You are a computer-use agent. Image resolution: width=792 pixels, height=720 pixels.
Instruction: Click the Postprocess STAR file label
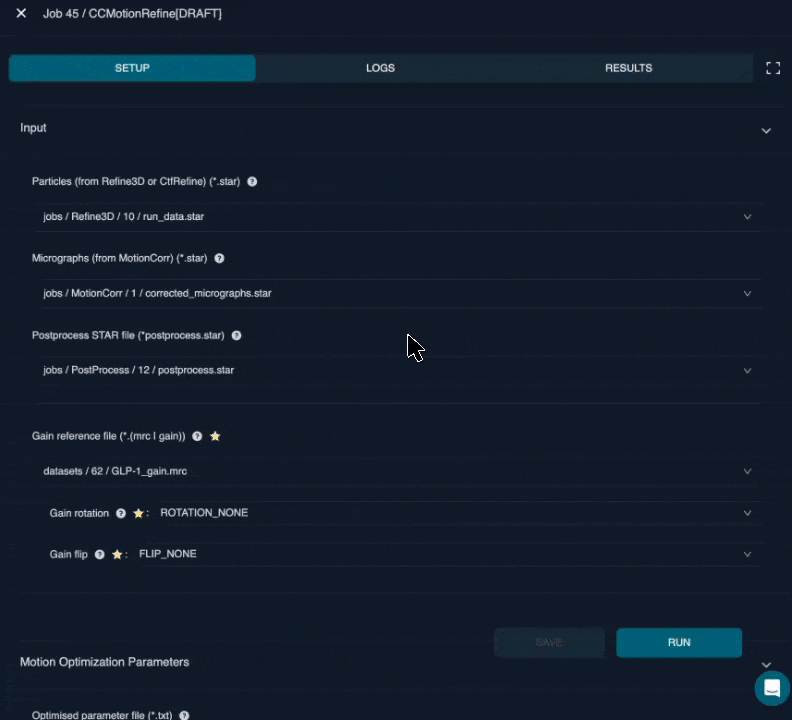coord(128,335)
